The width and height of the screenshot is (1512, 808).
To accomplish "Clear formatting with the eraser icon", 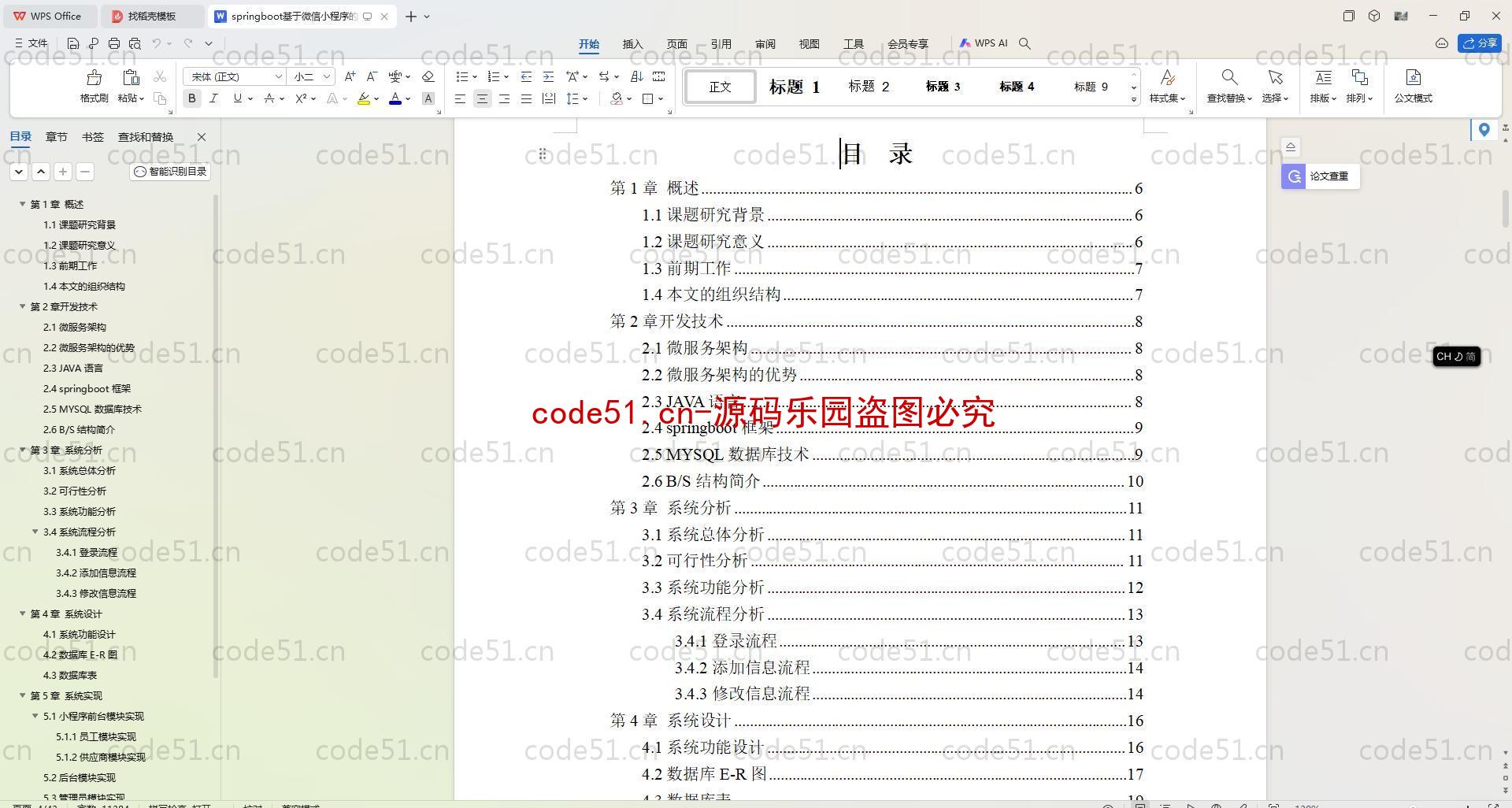I will click(x=428, y=76).
